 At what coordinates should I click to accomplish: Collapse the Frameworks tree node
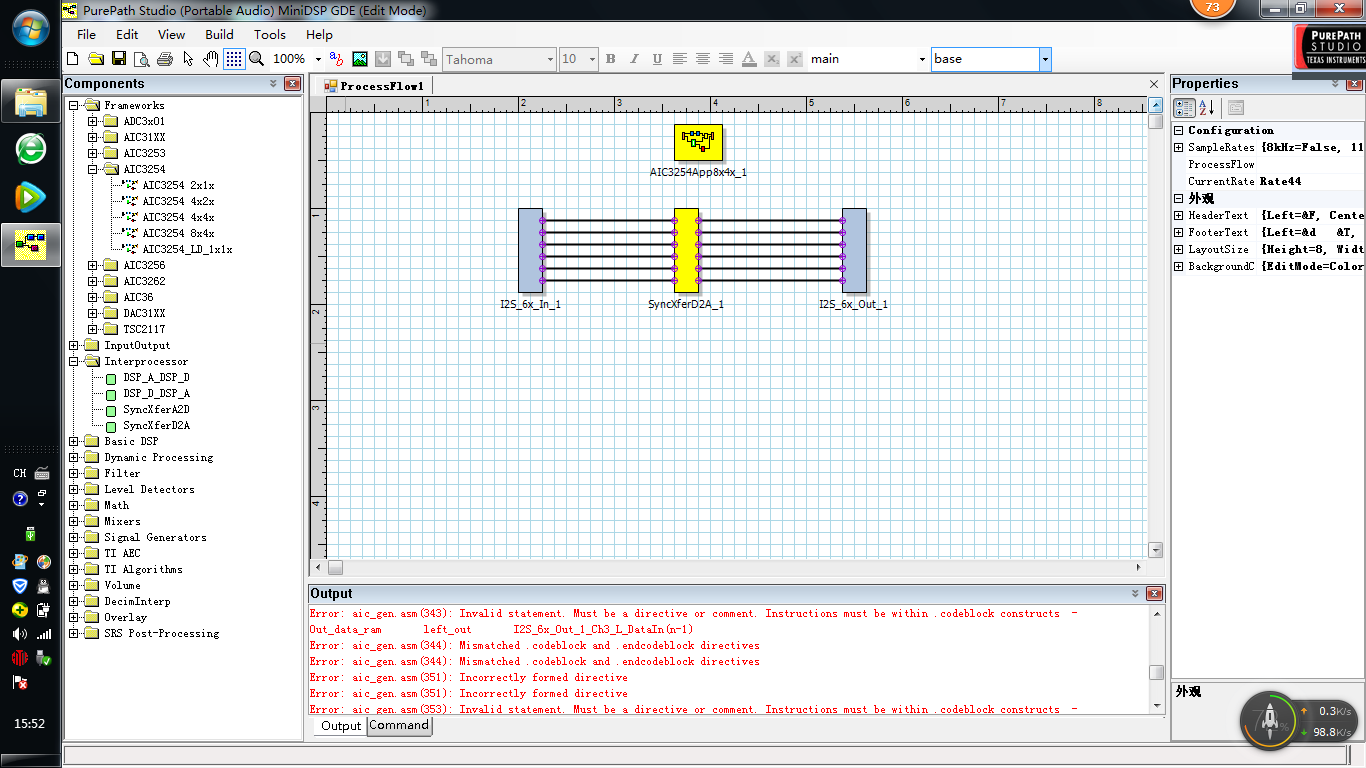pyautogui.click(x=74, y=105)
